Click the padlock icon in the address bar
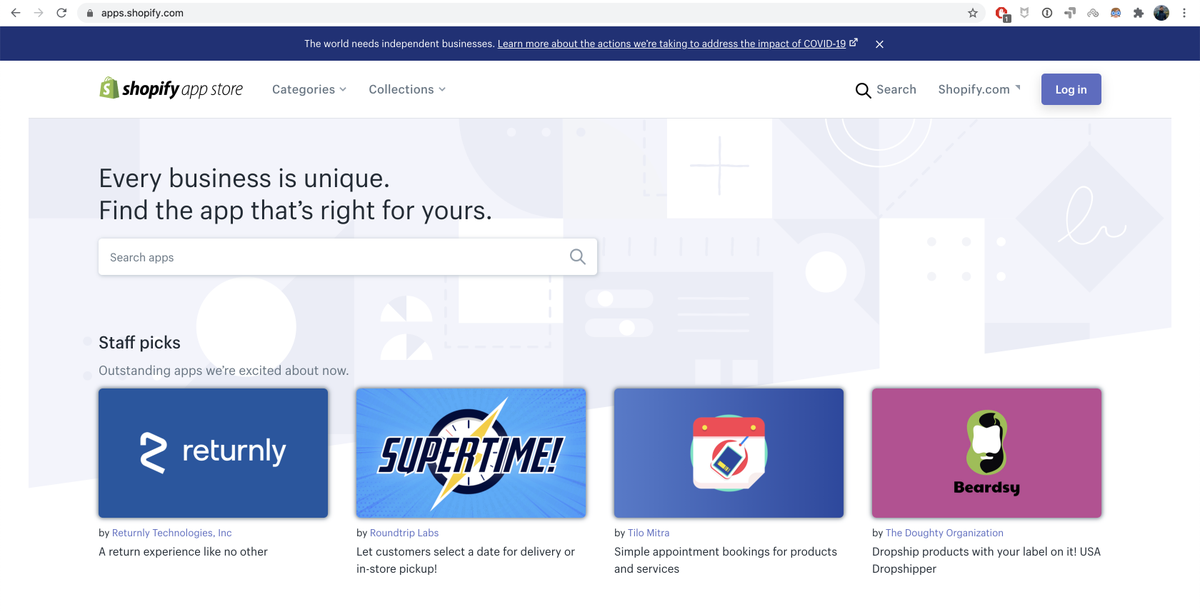The height and width of the screenshot is (612, 1200). 90,13
